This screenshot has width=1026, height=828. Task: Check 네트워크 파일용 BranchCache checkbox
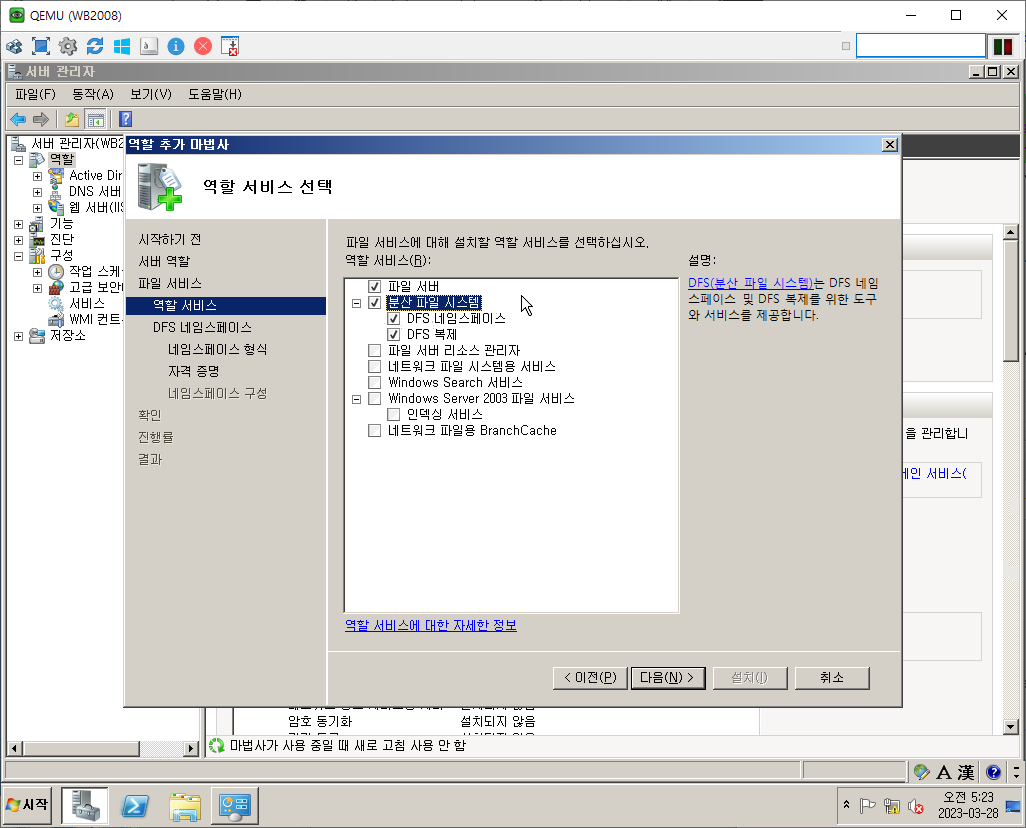pos(375,431)
